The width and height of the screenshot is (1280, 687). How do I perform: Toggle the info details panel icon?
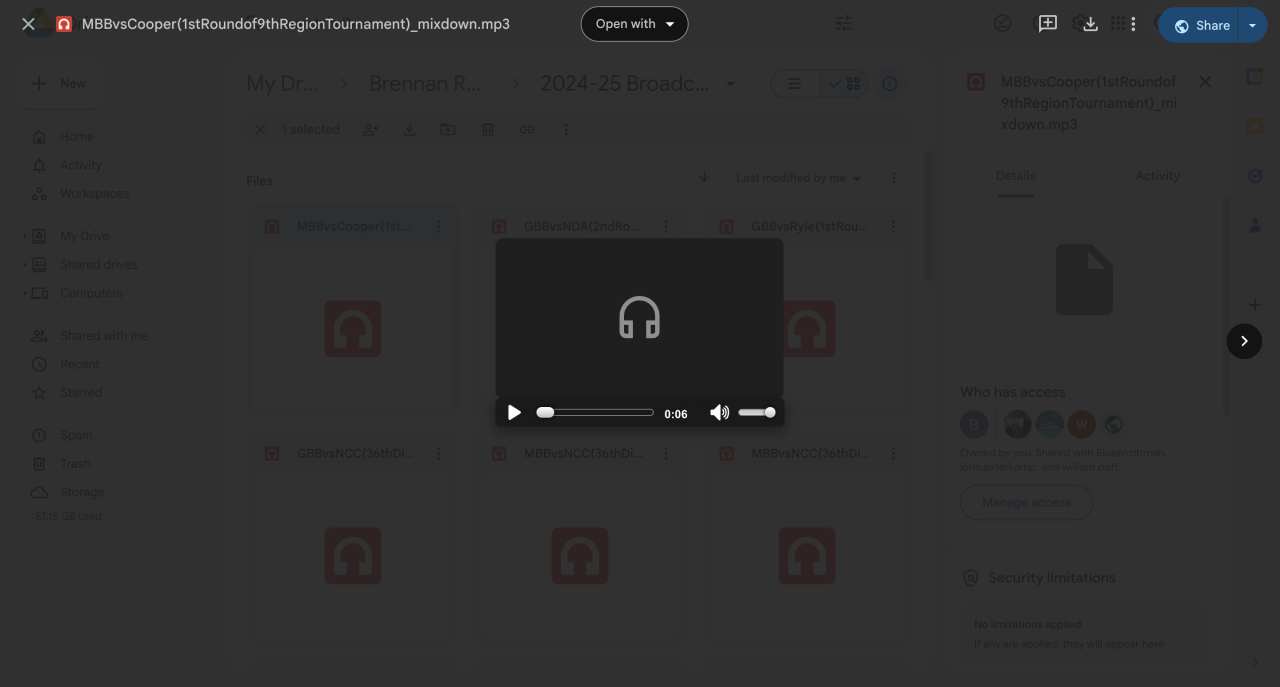[889, 84]
